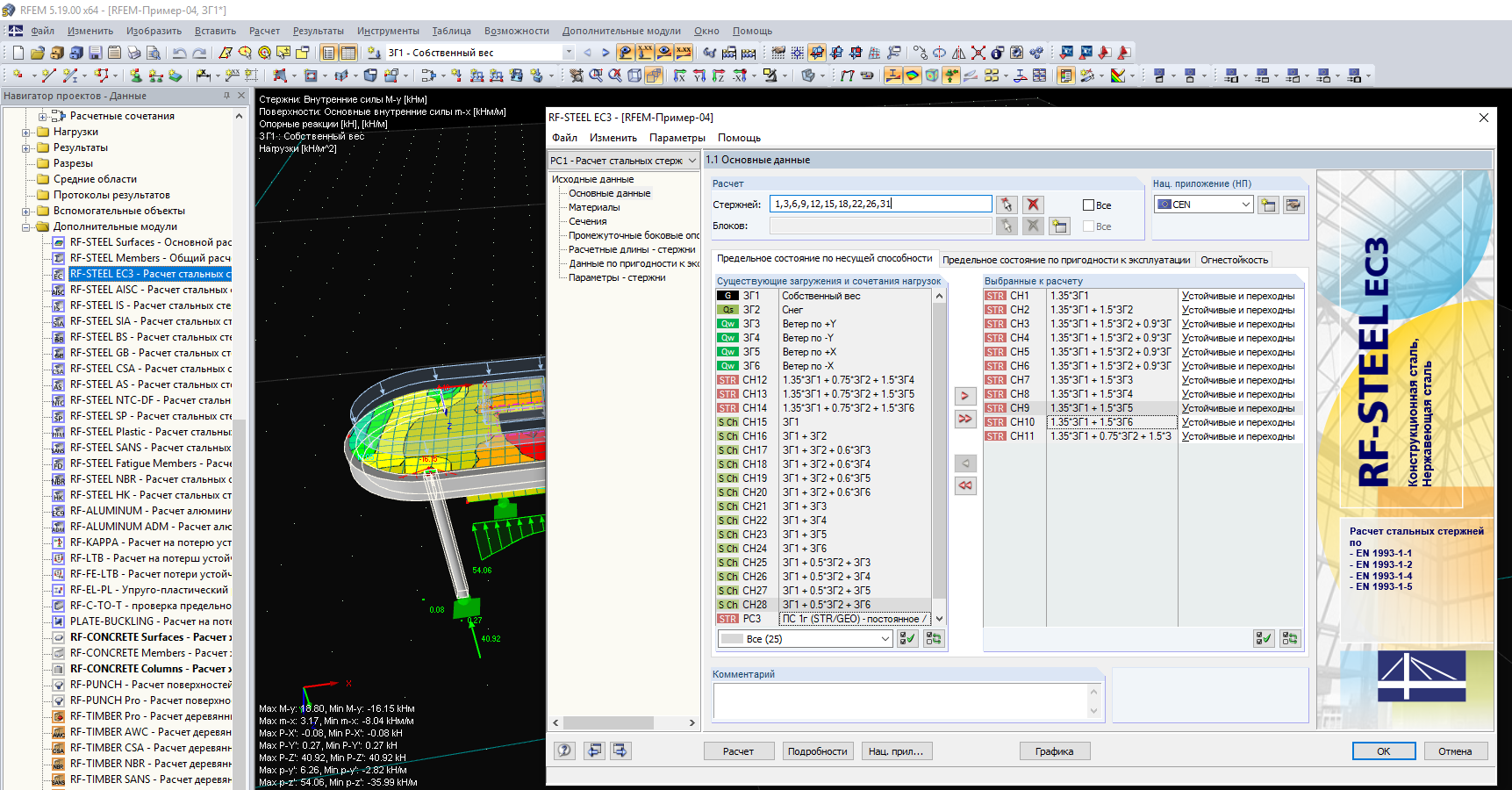Open the 'РС1 - Расчет стальных стерж' case dropdown
1512x790 pixels.
tap(692, 161)
